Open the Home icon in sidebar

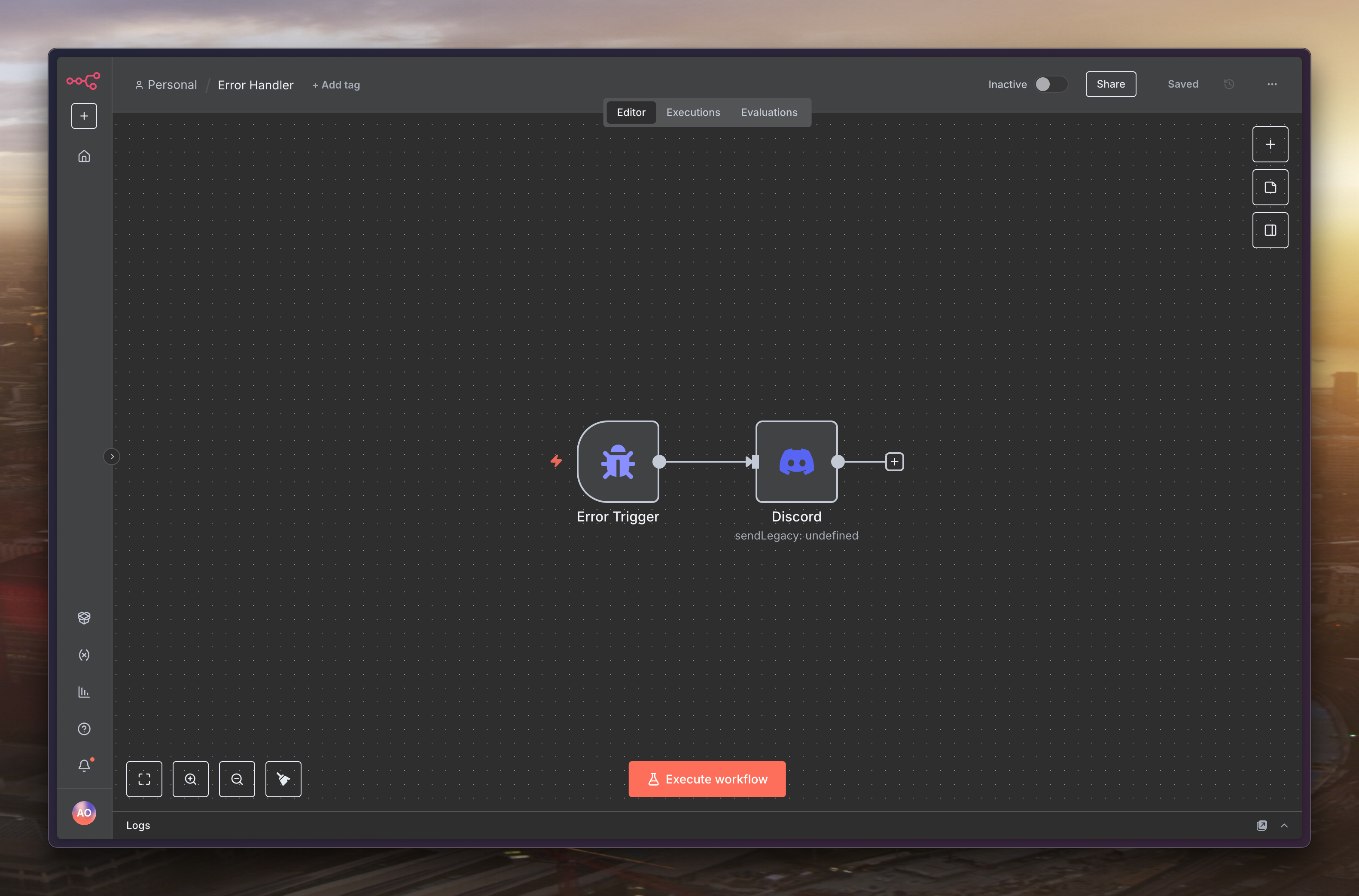(84, 156)
